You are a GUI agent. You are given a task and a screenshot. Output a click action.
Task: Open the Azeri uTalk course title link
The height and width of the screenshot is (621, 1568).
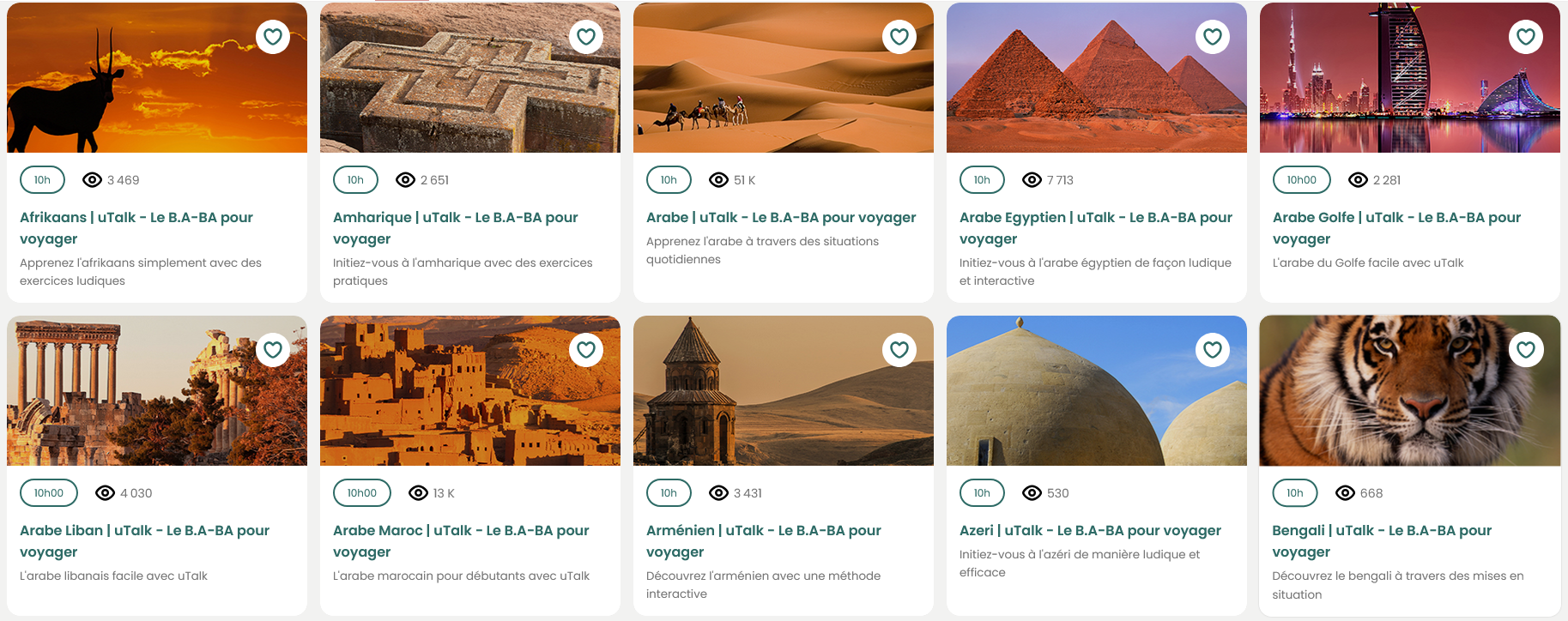coord(1090,531)
